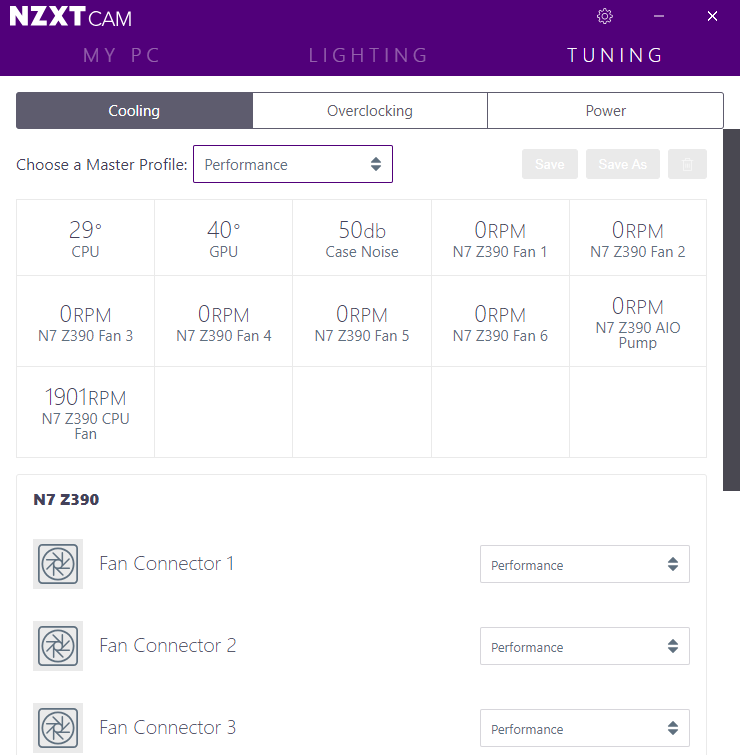Image resolution: width=740 pixels, height=755 pixels.
Task: Click the 40° GPU temperature tile
Action: tap(223, 238)
